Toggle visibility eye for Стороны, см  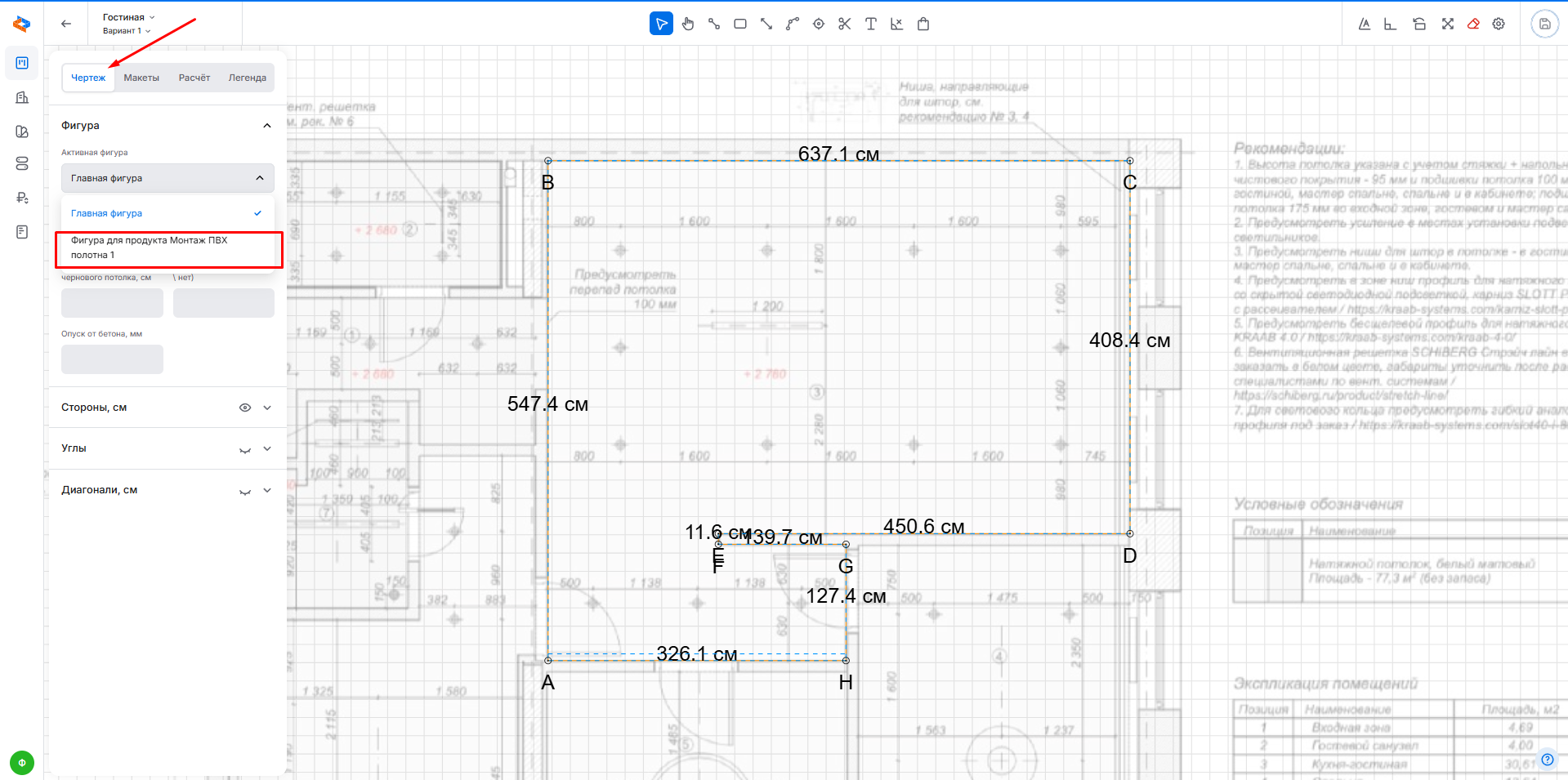244,408
